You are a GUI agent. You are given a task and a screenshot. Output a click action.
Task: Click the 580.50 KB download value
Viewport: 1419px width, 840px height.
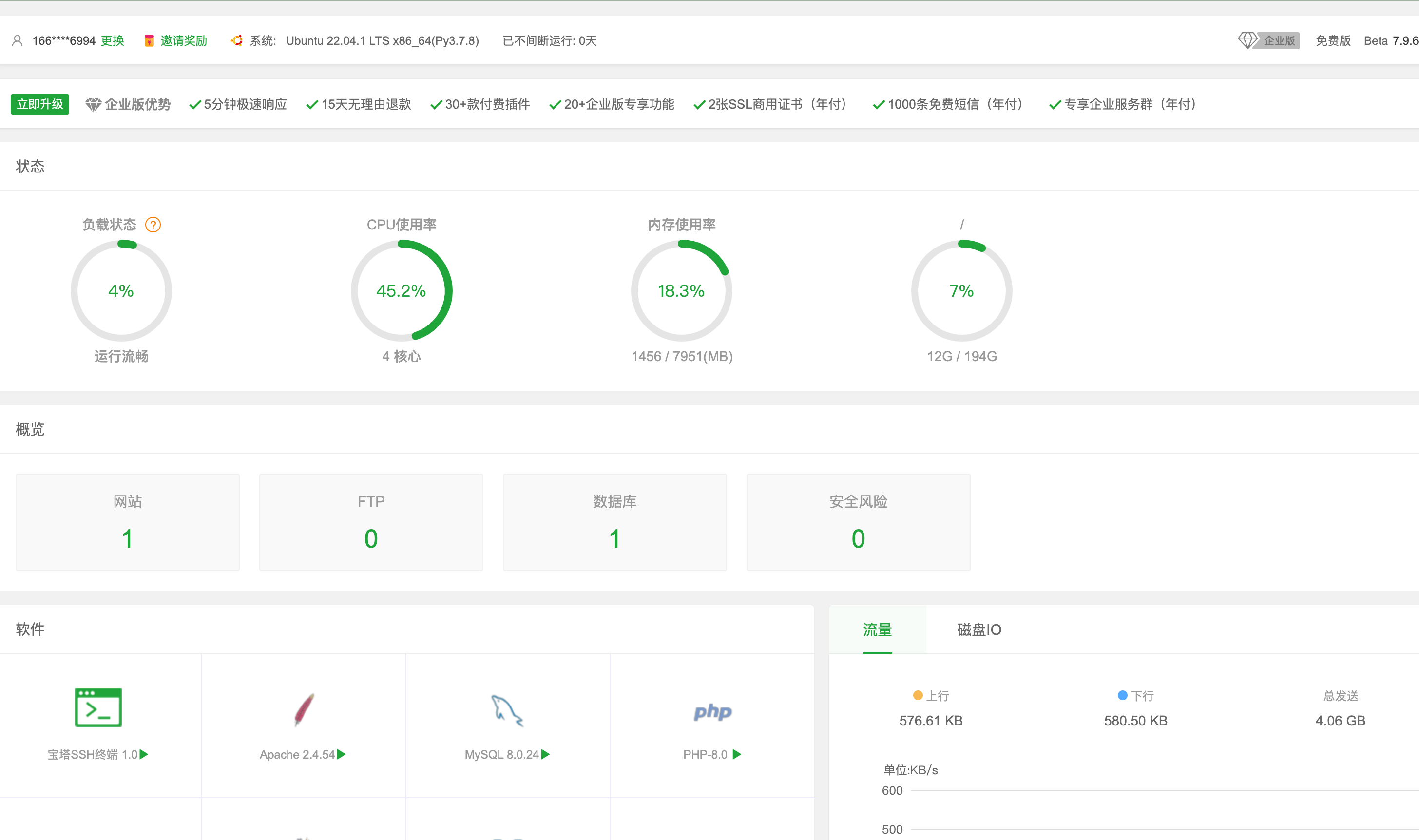click(1135, 721)
